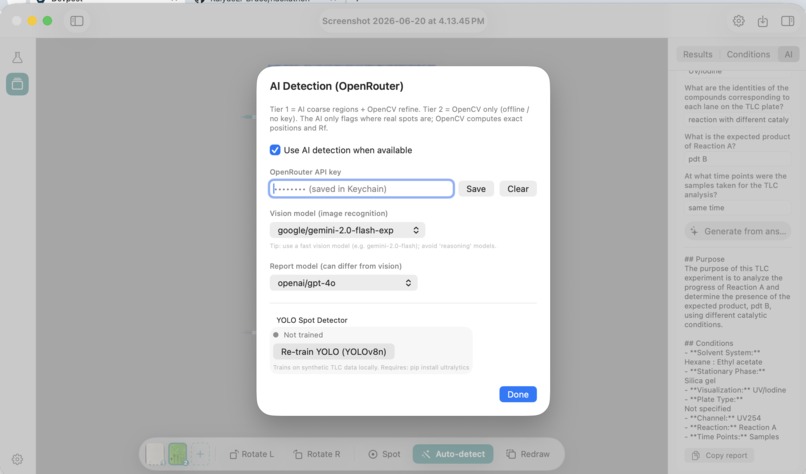This screenshot has height=474, width=806.
Task: Open the Vision model dropdown
Action: pyautogui.click(x=347, y=230)
